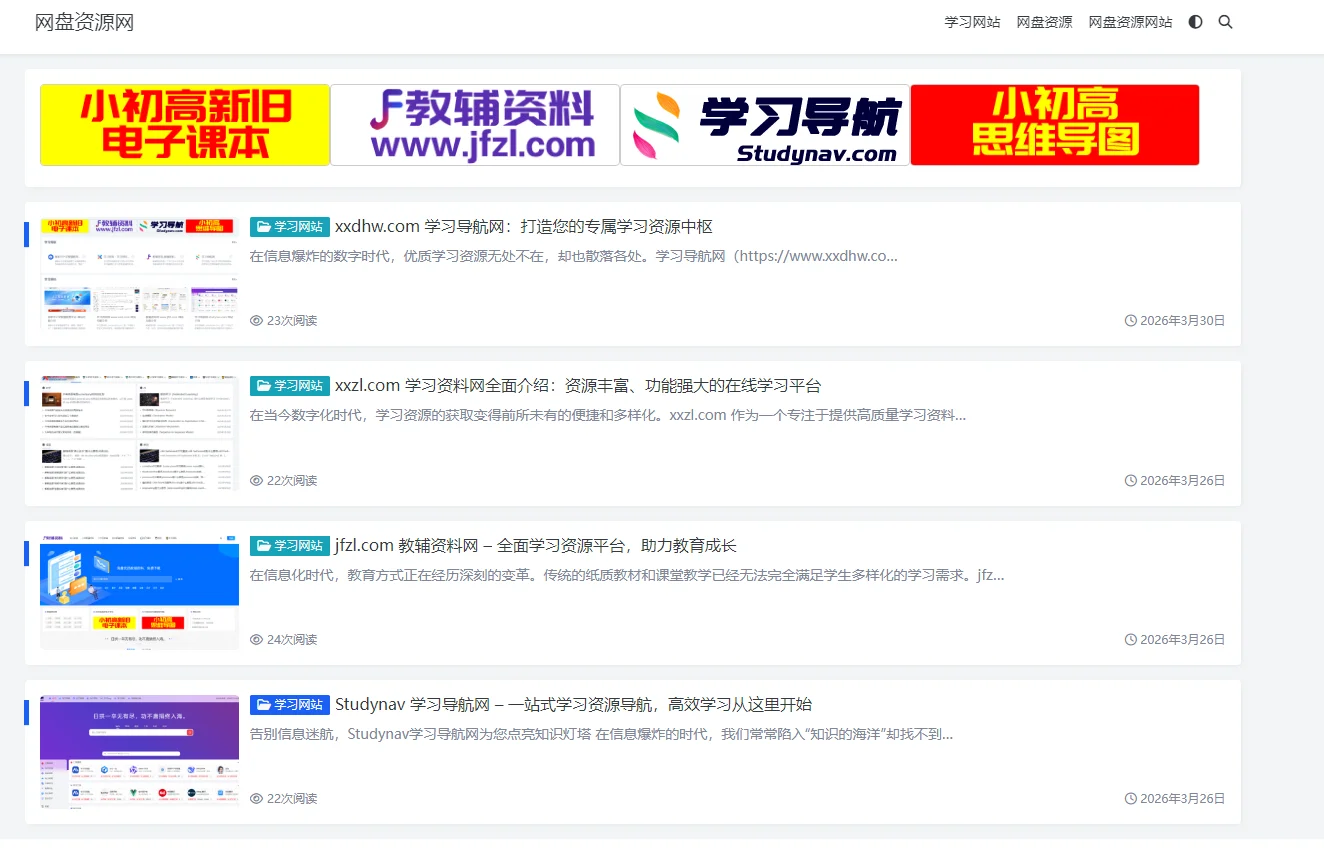Select the 学习网站 navigation menu item

point(971,21)
